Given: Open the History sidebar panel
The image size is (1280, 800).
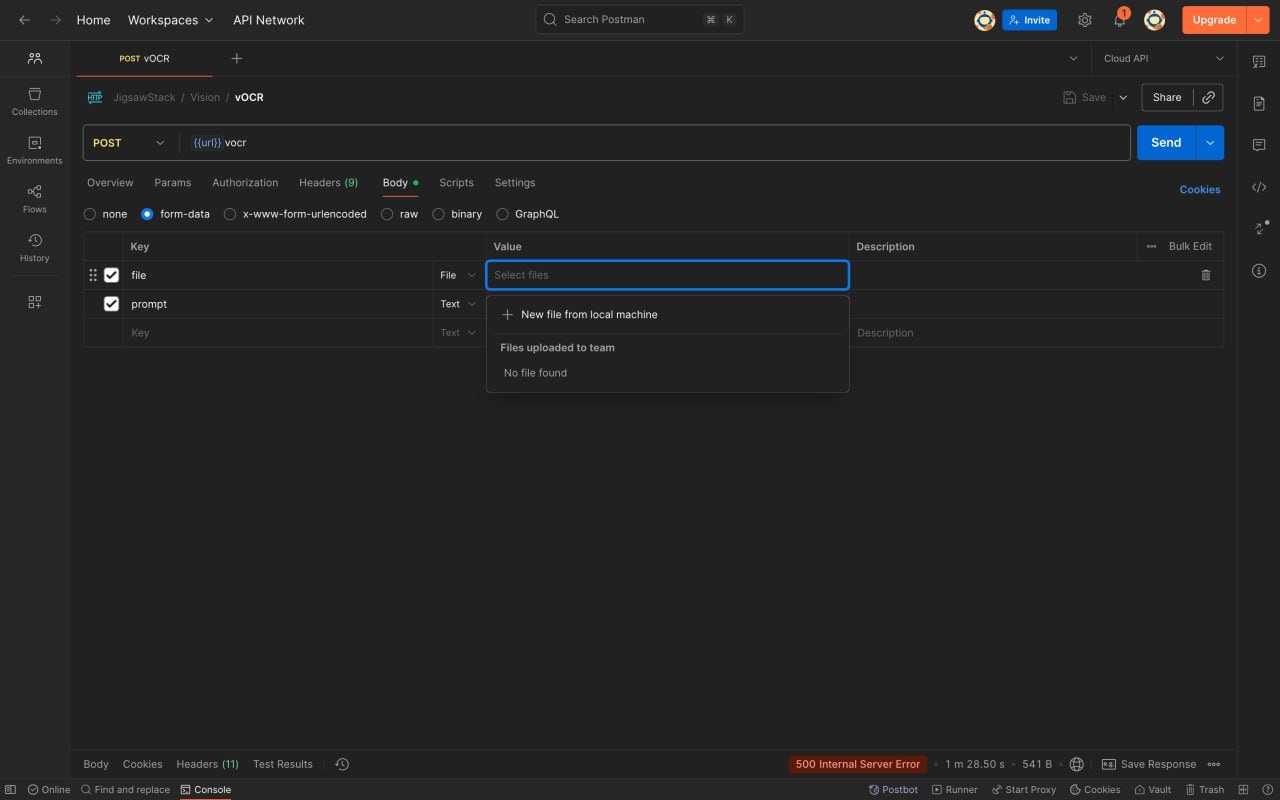Looking at the screenshot, I should point(35,248).
